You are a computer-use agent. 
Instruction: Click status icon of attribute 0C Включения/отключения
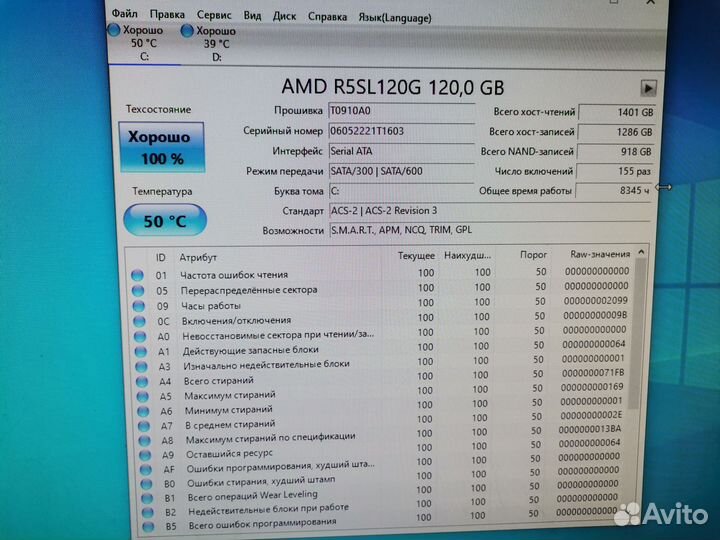139,321
